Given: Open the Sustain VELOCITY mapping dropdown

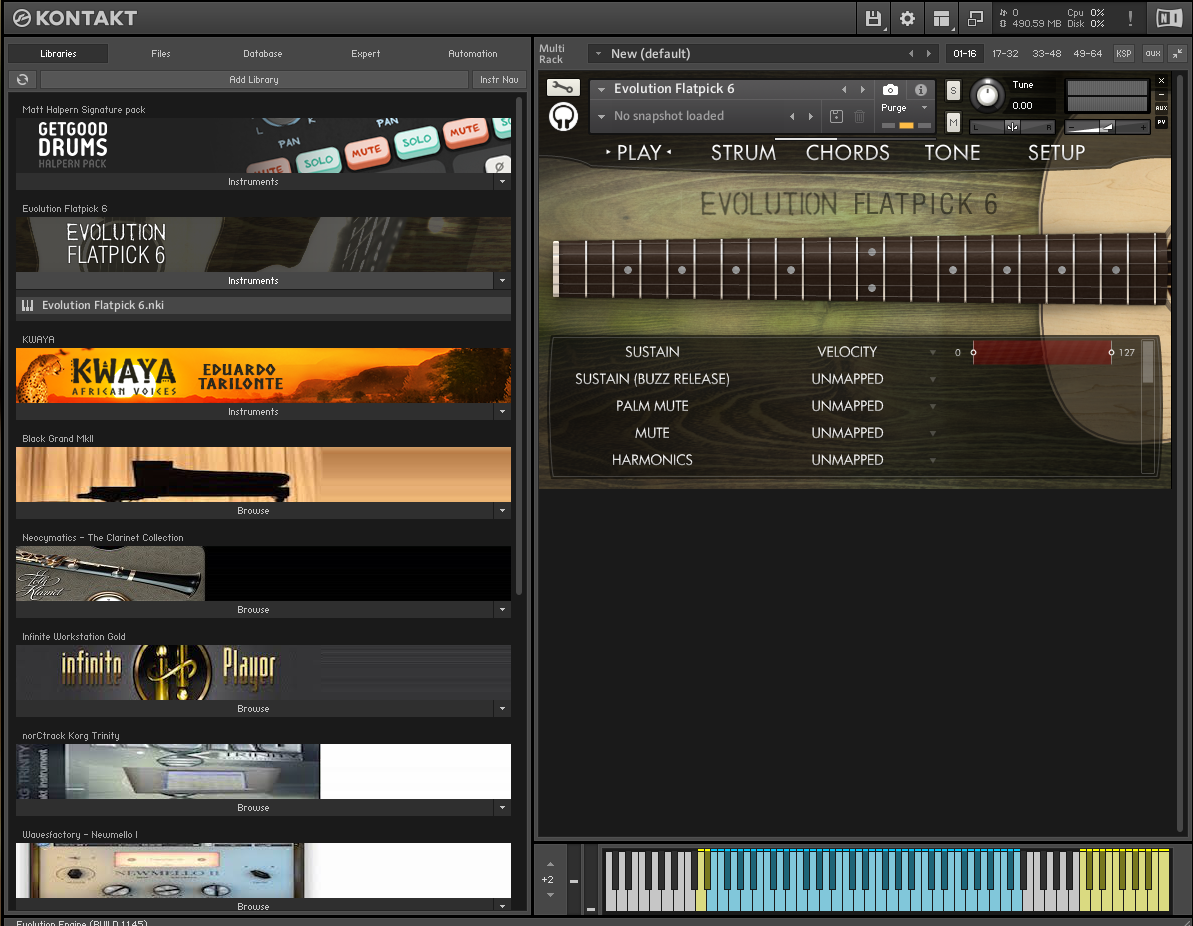Looking at the screenshot, I should coord(933,352).
